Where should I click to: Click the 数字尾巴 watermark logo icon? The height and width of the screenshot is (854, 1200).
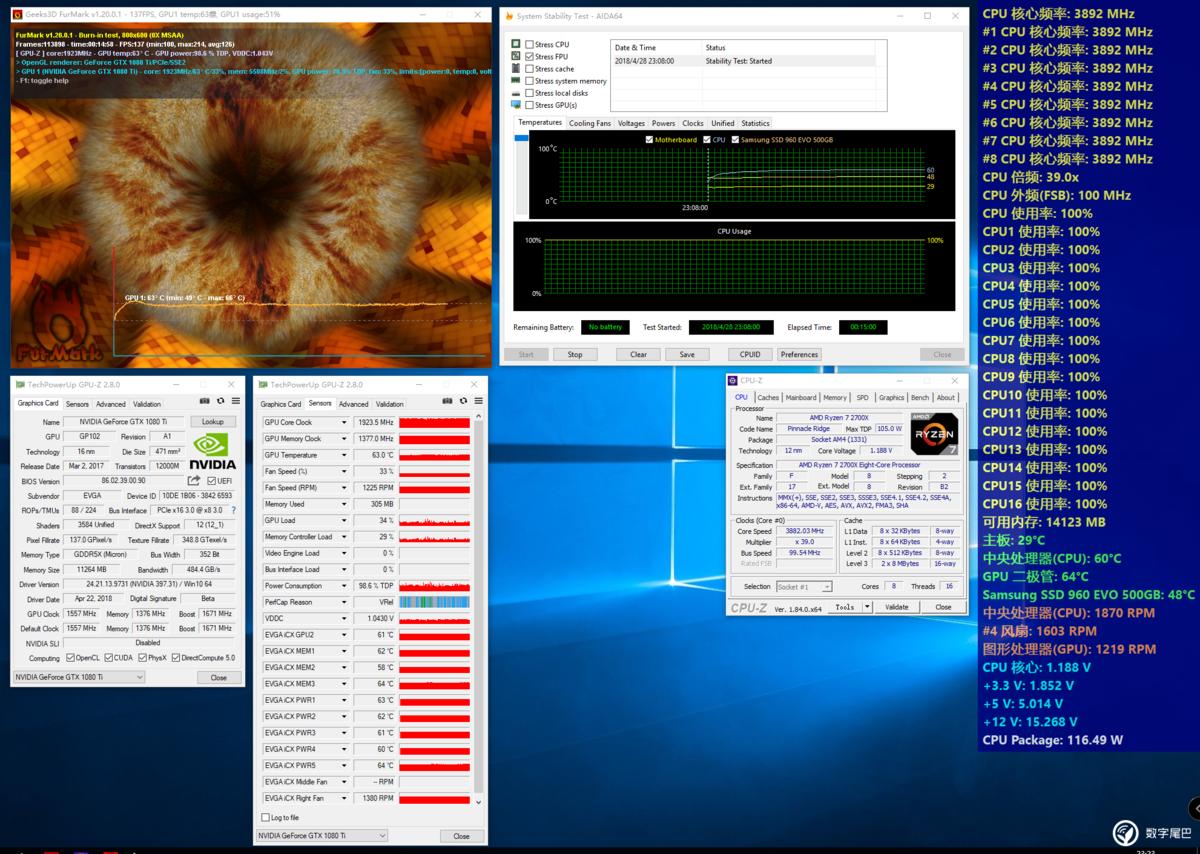click(x=1126, y=832)
